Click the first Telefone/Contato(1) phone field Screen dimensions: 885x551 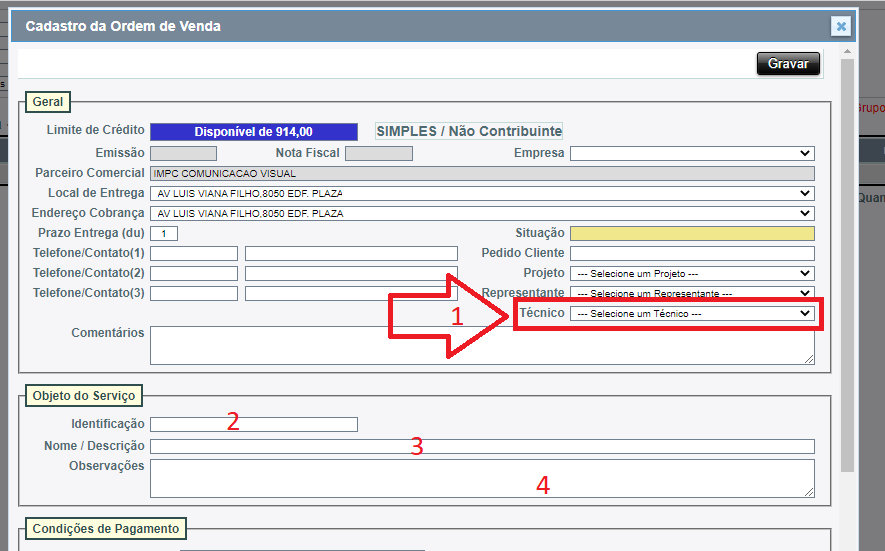click(x=194, y=254)
